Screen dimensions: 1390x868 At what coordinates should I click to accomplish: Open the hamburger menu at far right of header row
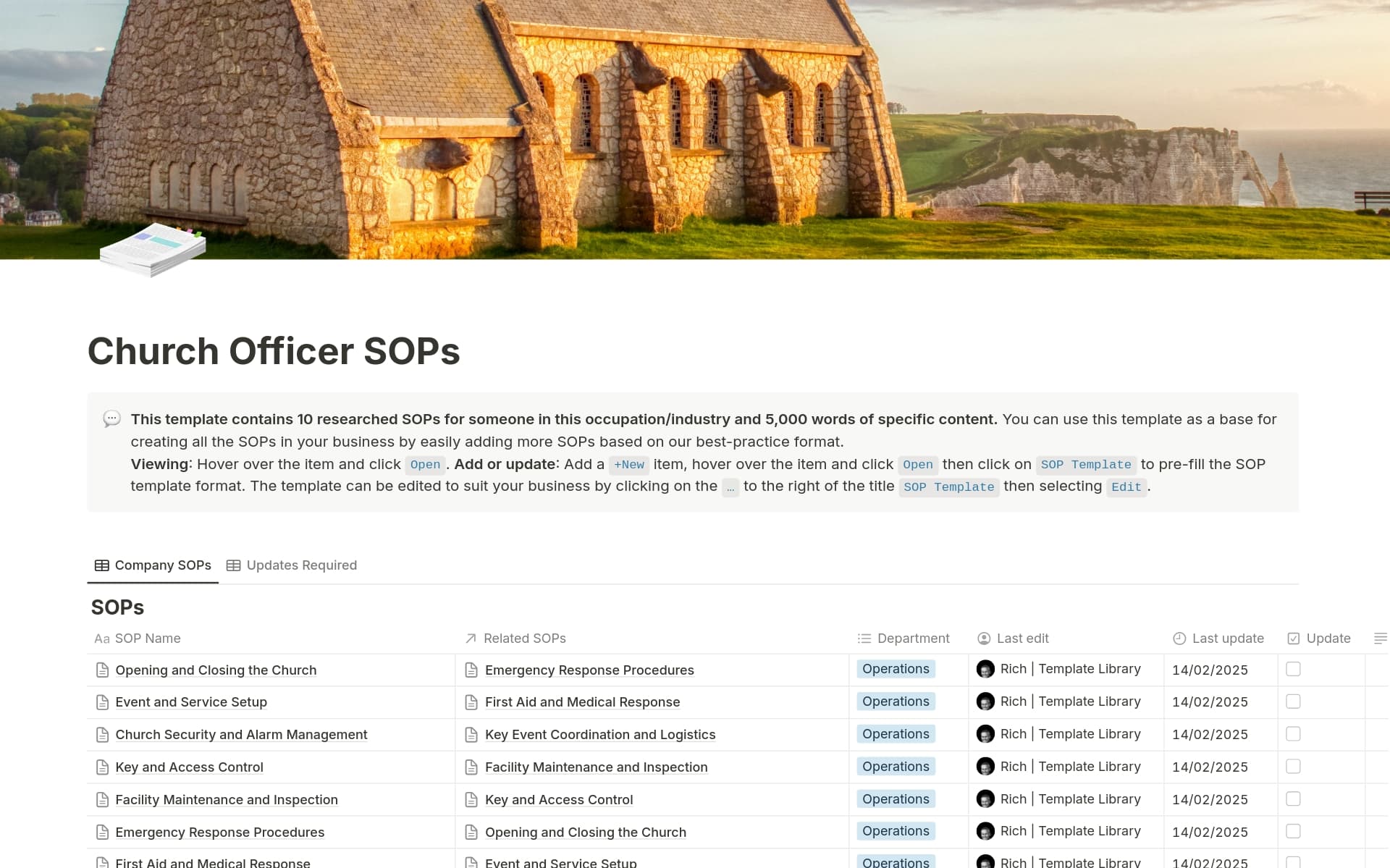click(x=1380, y=639)
